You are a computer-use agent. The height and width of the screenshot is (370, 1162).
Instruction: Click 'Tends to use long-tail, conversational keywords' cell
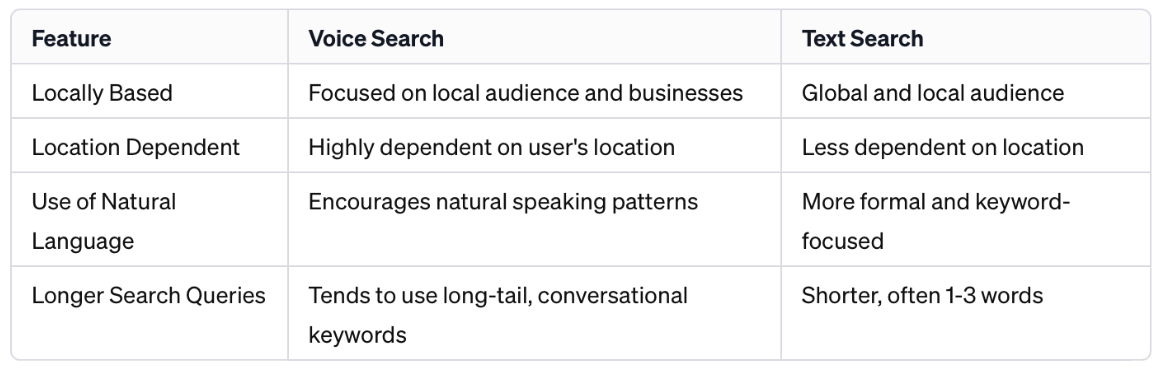click(x=498, y=314)
